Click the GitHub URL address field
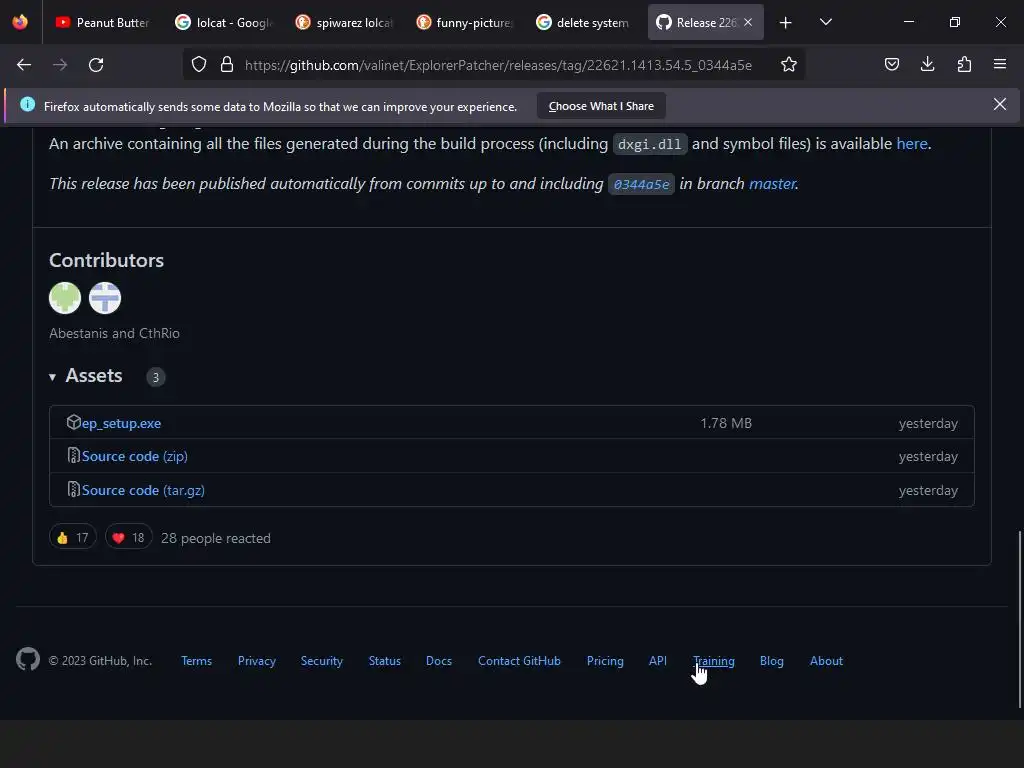The image size is (1024, 768). (x=497, y=65)
